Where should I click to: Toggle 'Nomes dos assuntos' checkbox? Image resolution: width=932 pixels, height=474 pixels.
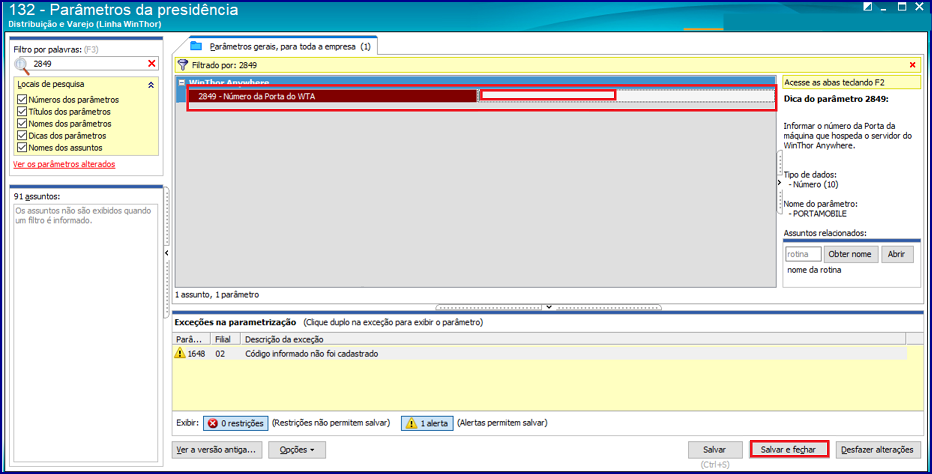point(22,147)
